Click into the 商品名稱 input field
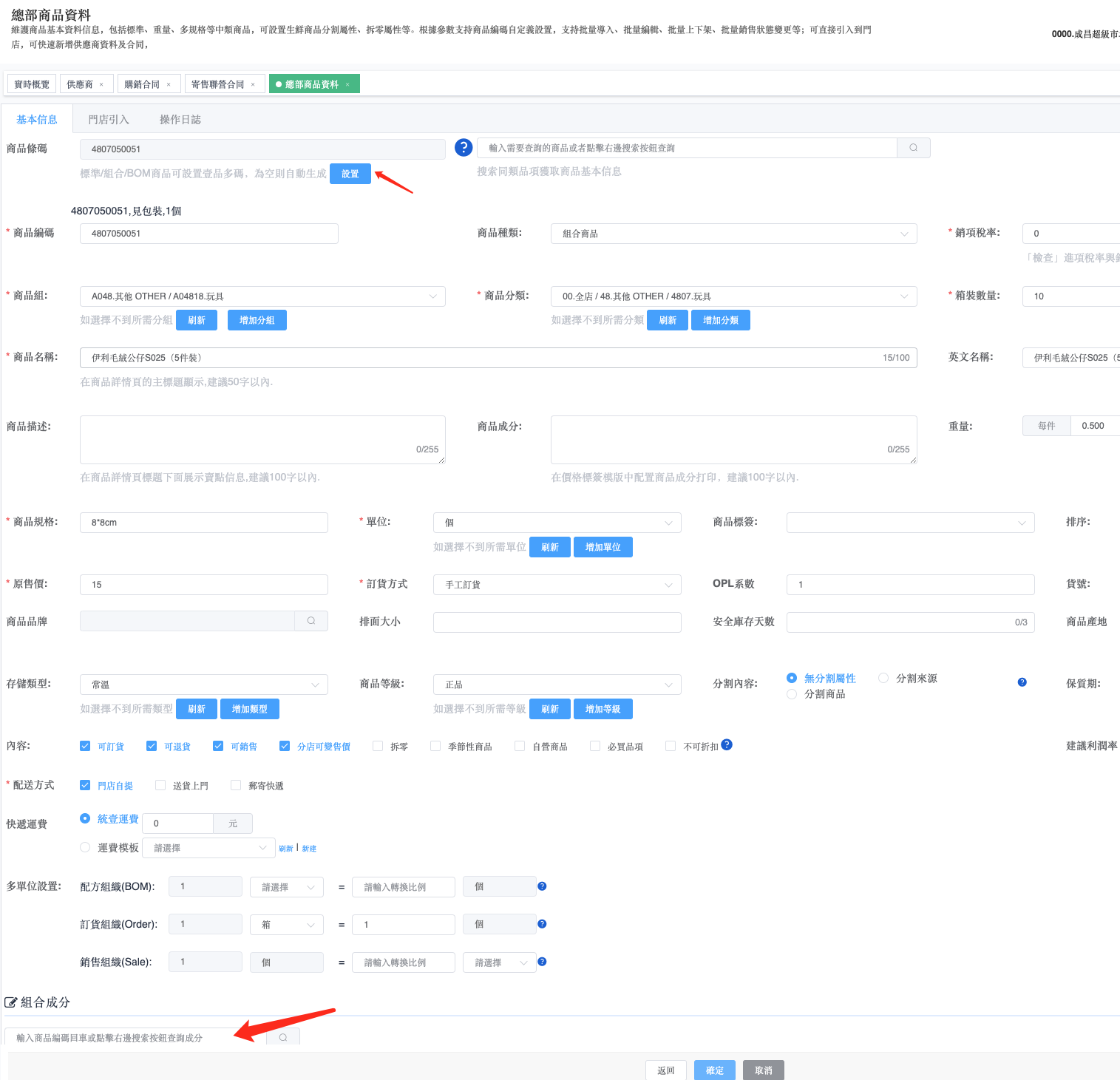 point(481,358)
